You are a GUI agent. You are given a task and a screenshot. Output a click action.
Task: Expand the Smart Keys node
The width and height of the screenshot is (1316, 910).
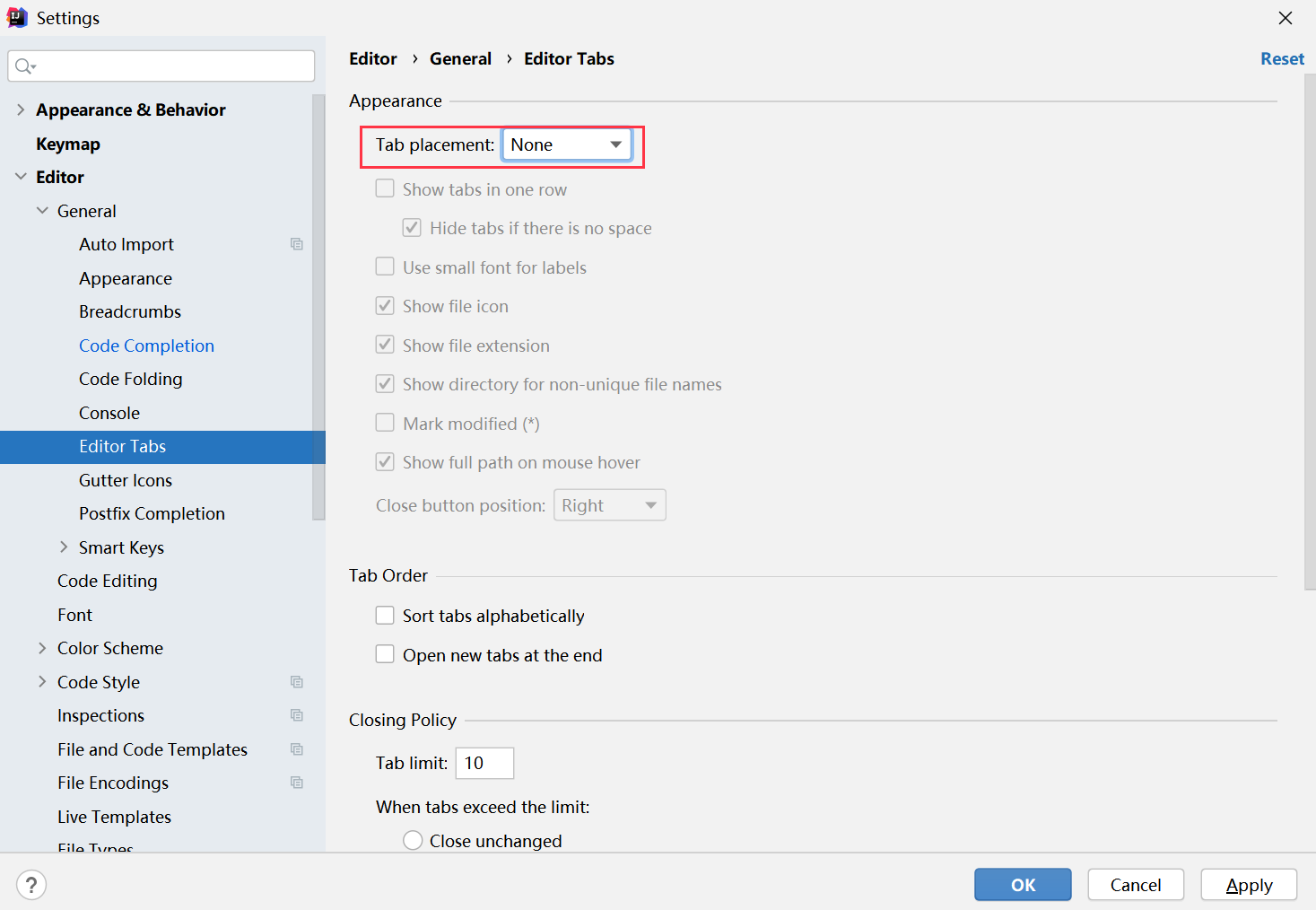64,547
